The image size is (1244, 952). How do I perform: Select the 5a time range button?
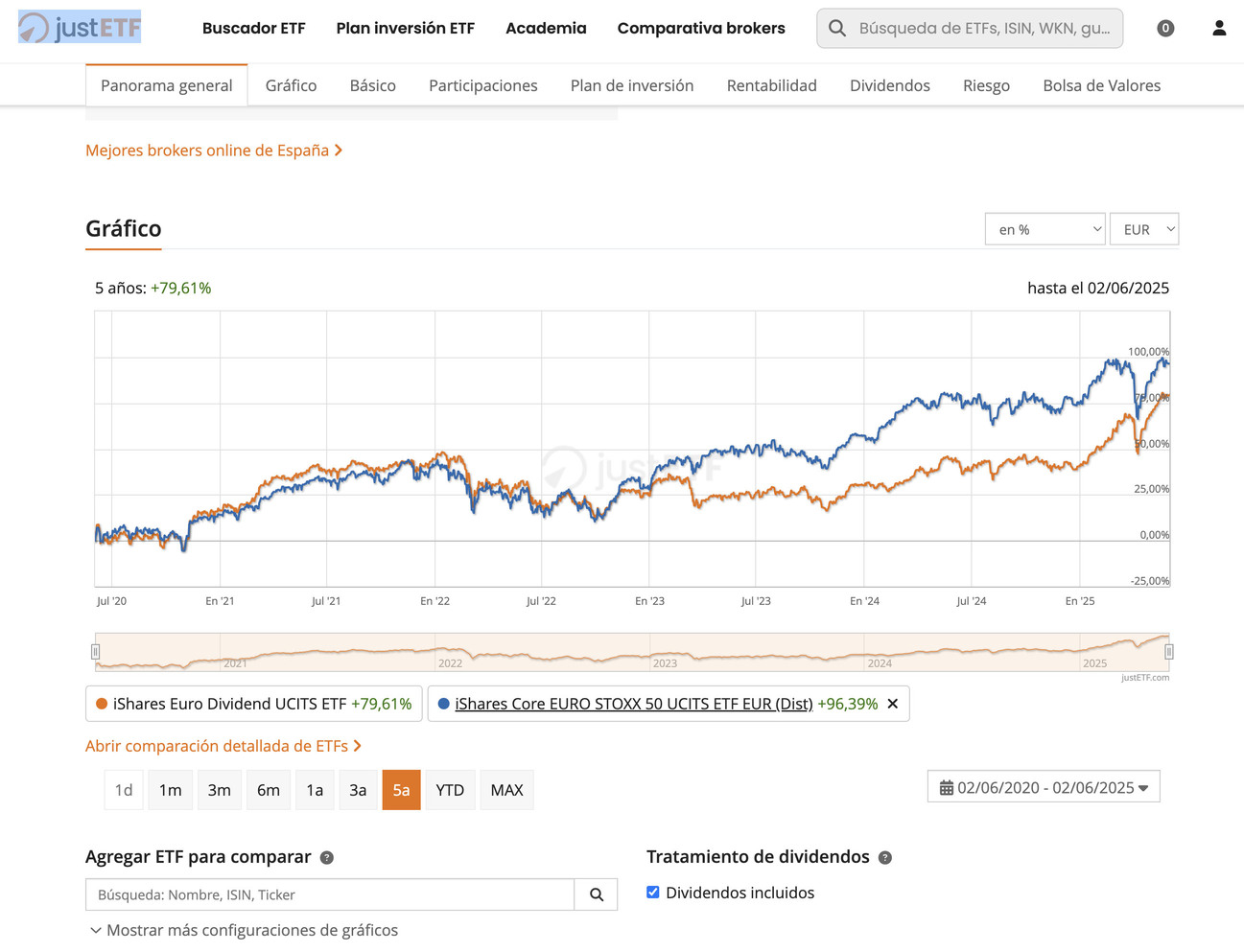[x=401, y=790]
